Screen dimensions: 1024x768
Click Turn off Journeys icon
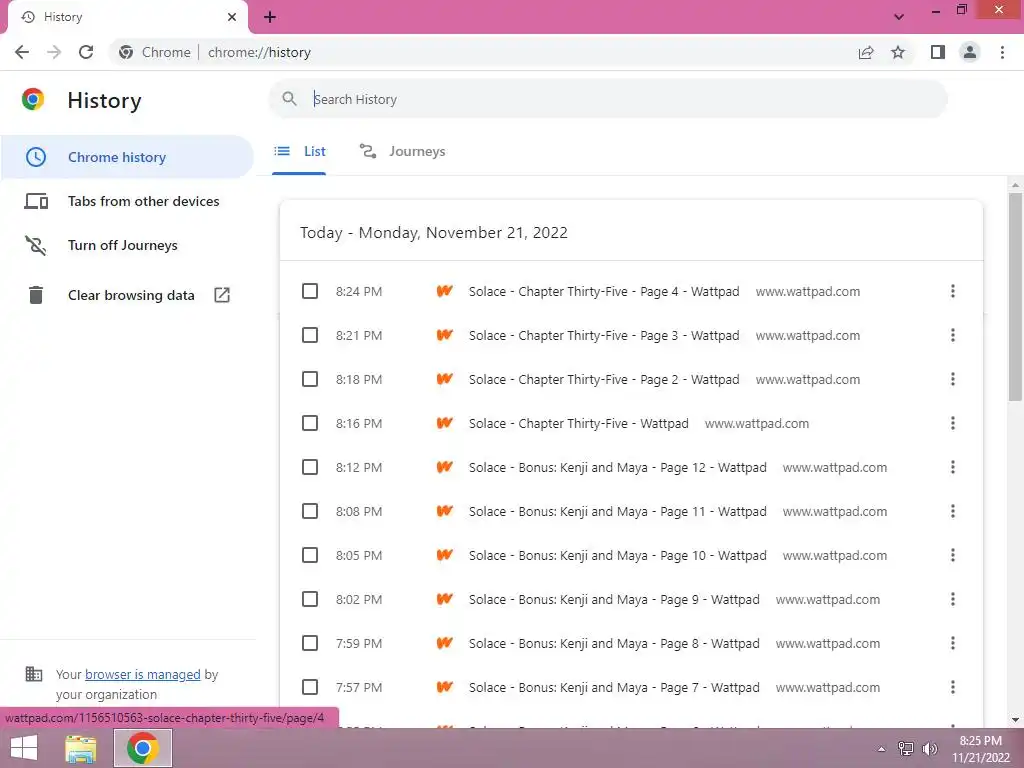click(36, 246)
